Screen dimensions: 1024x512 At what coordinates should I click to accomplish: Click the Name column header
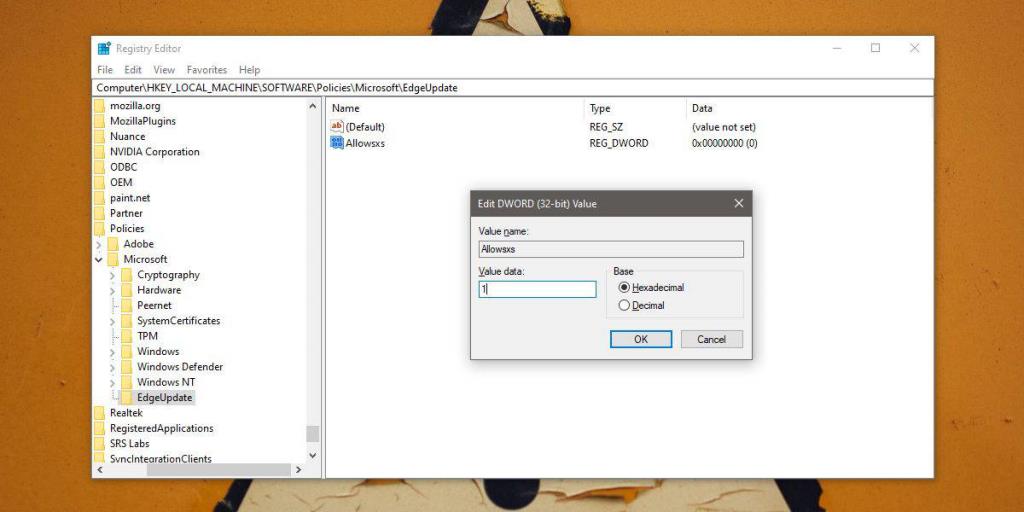[455, 108]
